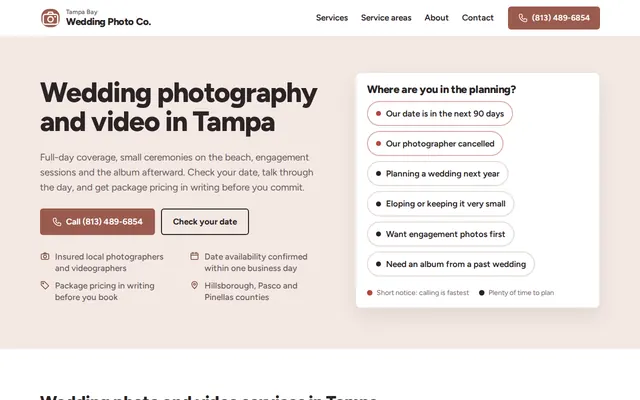This screenshot has width=640, height=400.
Task: Open the Wedding Photo Co. brand name link
Action: click(108, 22)
